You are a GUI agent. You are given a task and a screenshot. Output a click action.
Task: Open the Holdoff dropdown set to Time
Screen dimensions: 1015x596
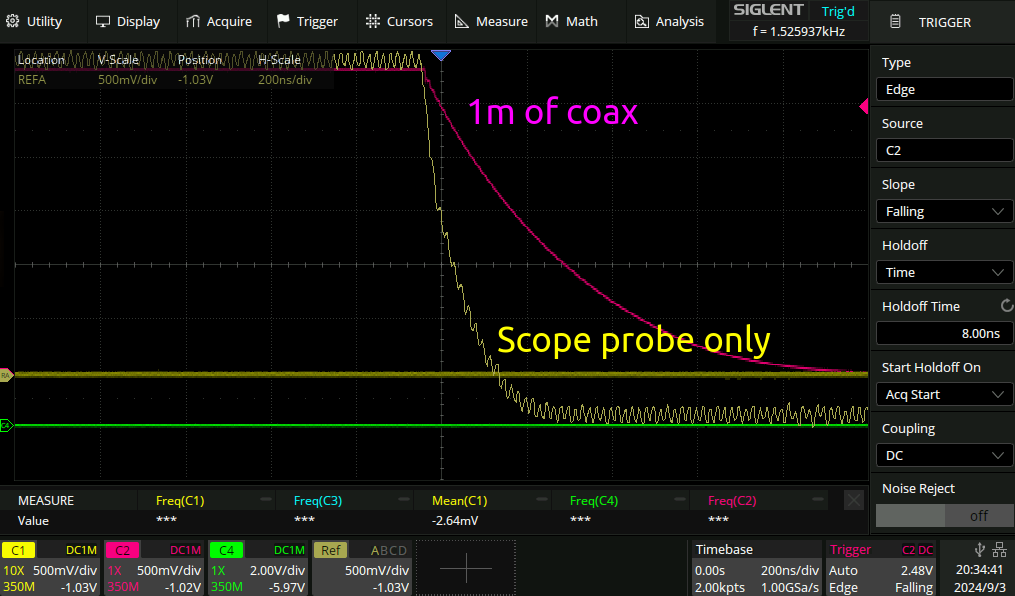coord(944,272)
